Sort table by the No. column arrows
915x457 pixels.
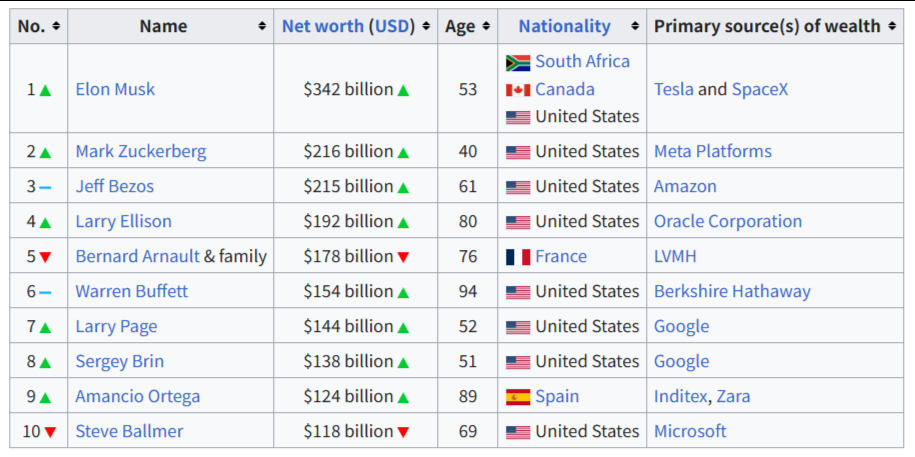(56, 26)
